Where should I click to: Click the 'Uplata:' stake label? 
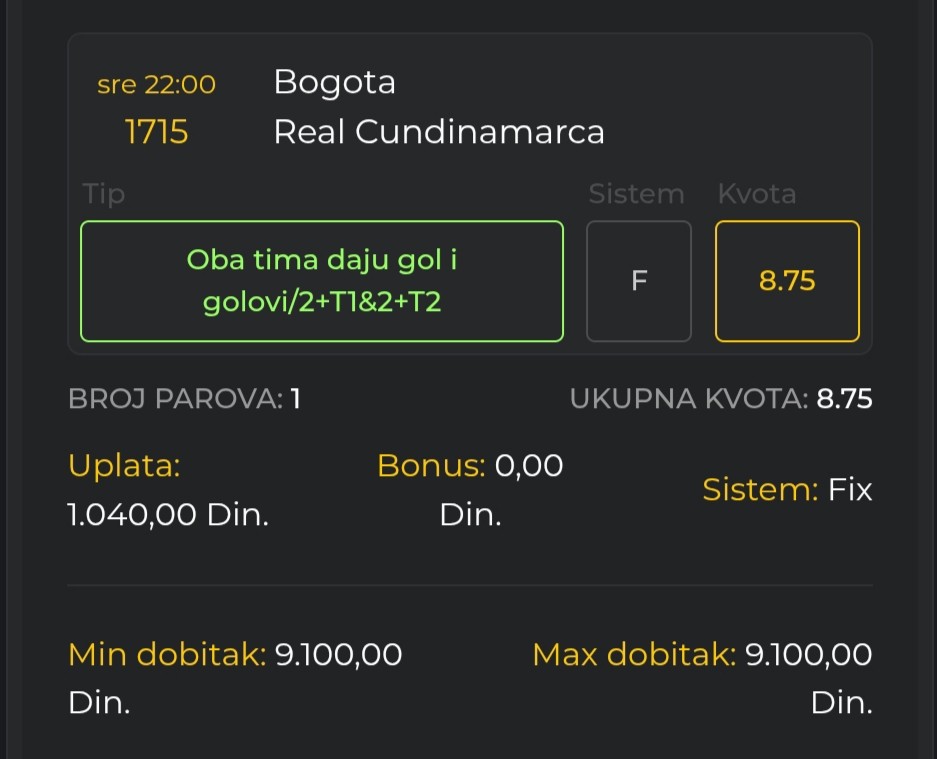(x=124, y=465)
